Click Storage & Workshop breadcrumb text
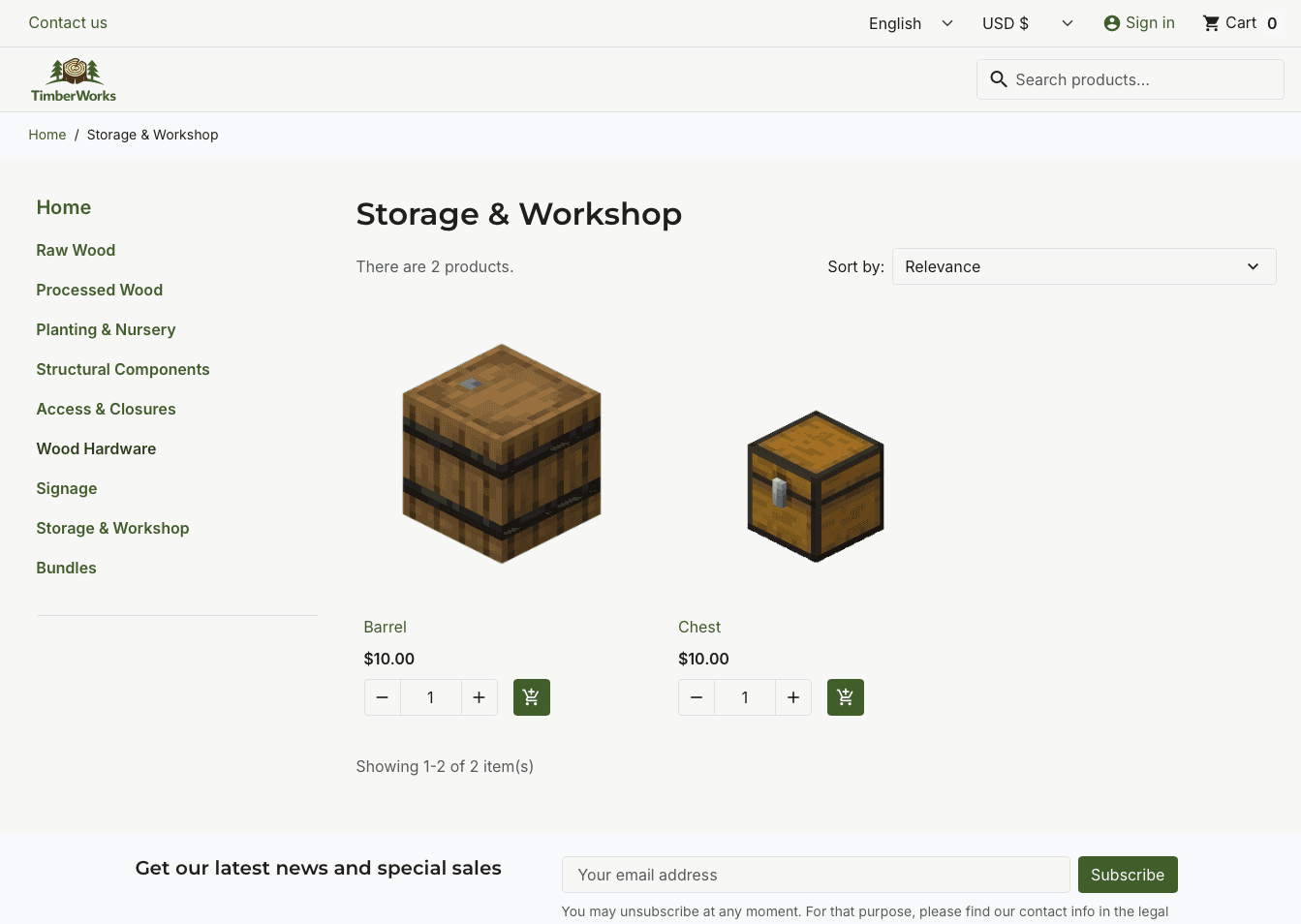 pyautogui.click(x=153, y=135)
